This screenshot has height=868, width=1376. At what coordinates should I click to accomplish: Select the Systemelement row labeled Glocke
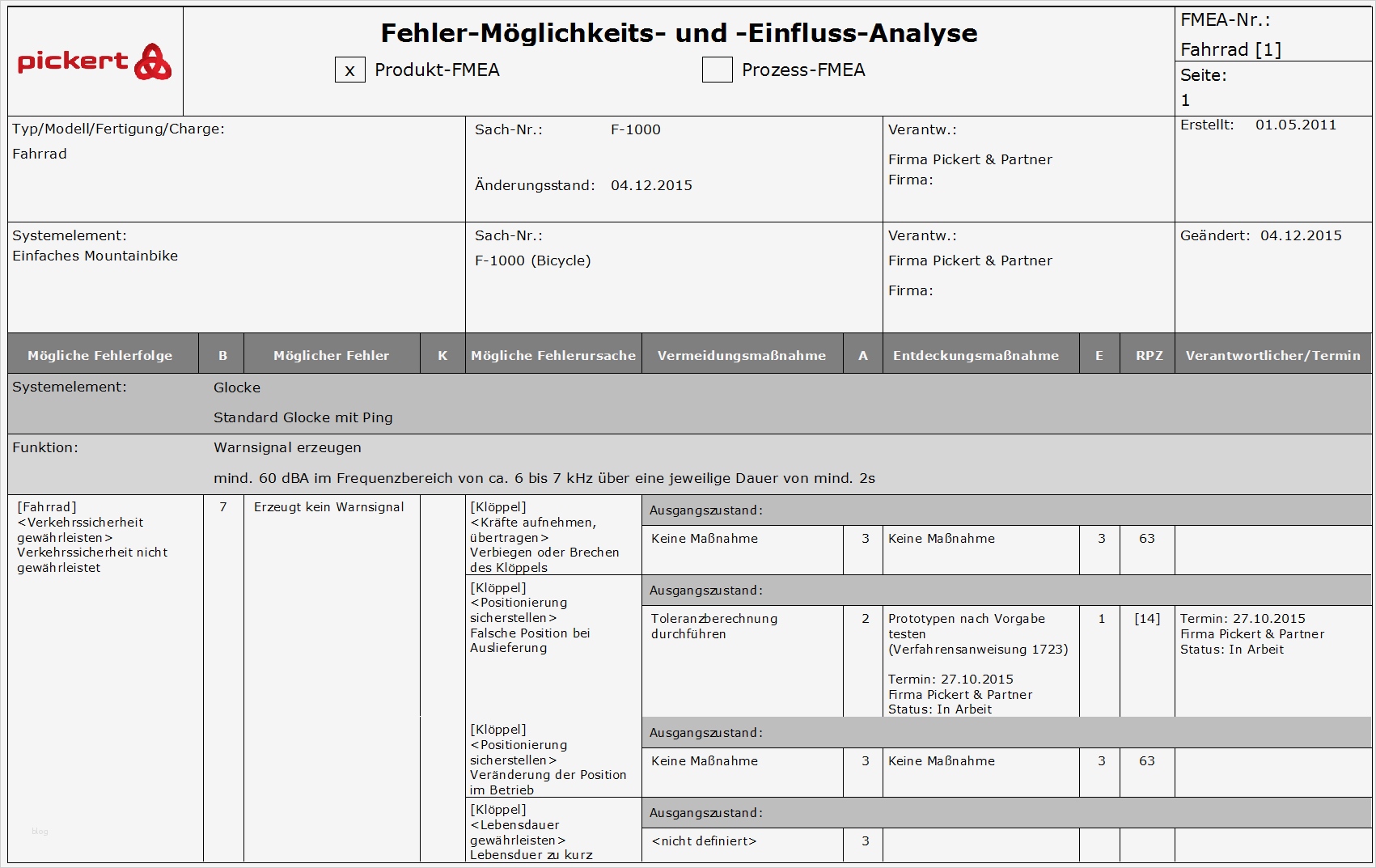point(236,387)
